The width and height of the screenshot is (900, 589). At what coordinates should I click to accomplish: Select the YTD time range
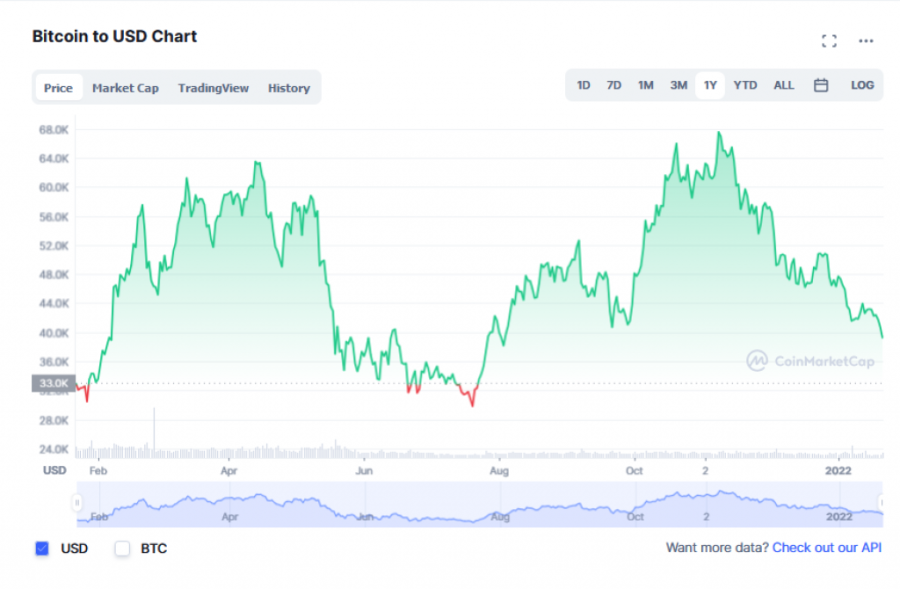pyautogui.click(x=745, y=86)
